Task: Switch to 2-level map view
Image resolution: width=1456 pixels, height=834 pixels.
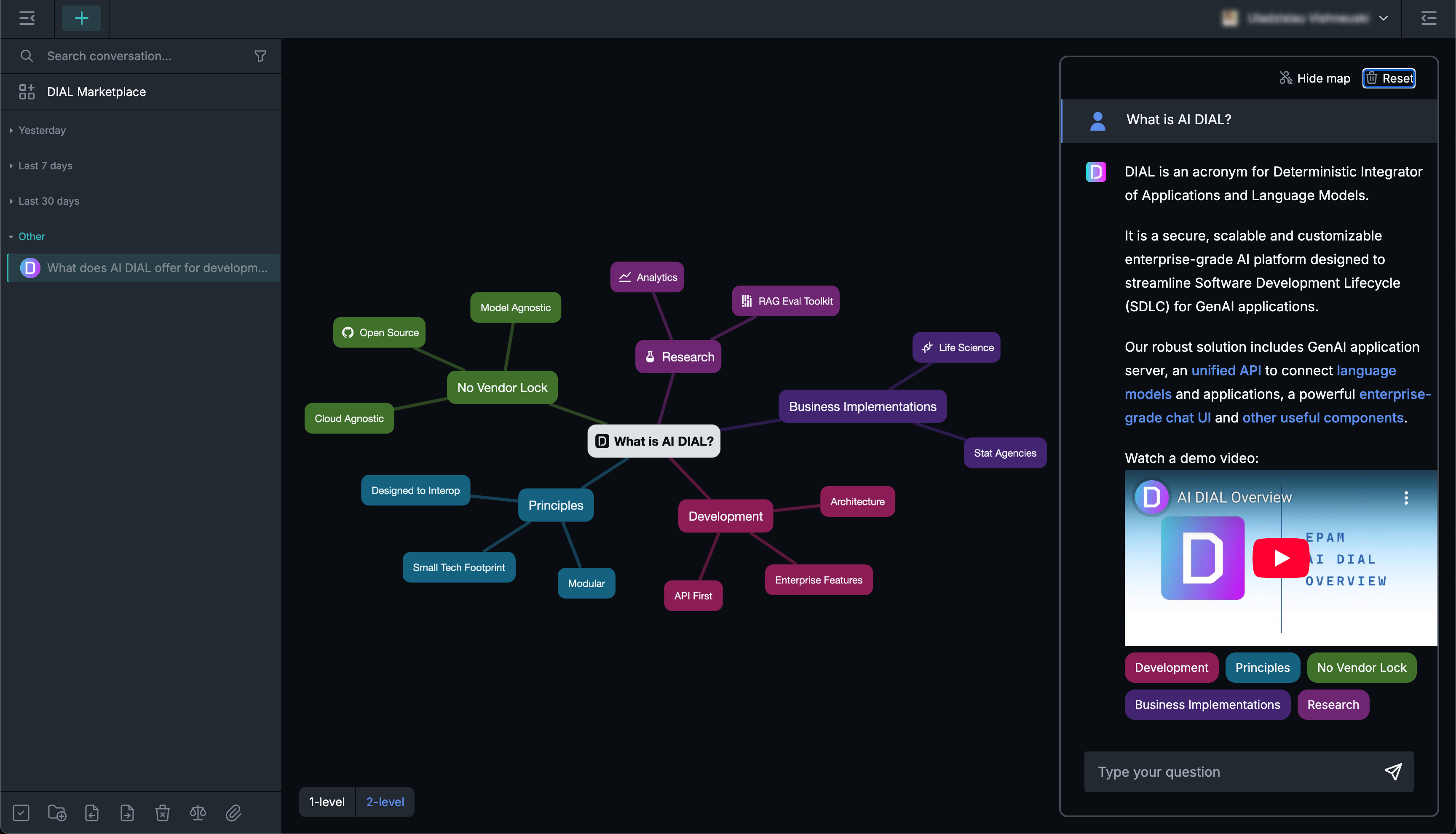Action: pyautogui.click(x=385, y=801)
